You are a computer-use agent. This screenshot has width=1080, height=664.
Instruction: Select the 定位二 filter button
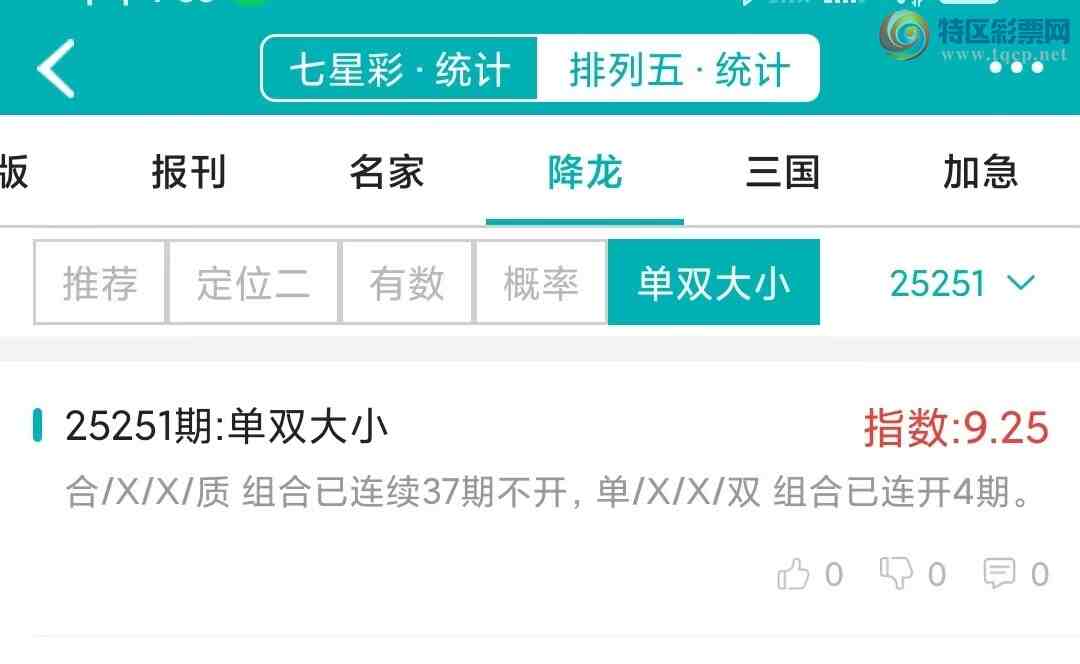pos(253,282)
